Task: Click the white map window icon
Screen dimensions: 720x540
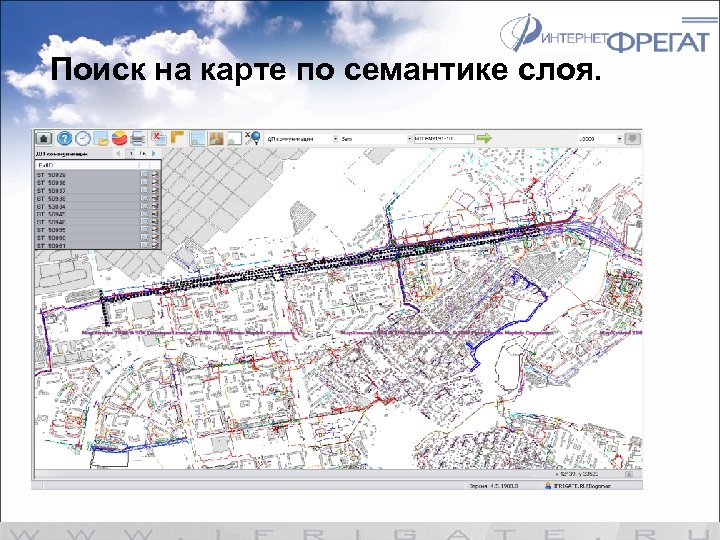Action: click(234, 138)
